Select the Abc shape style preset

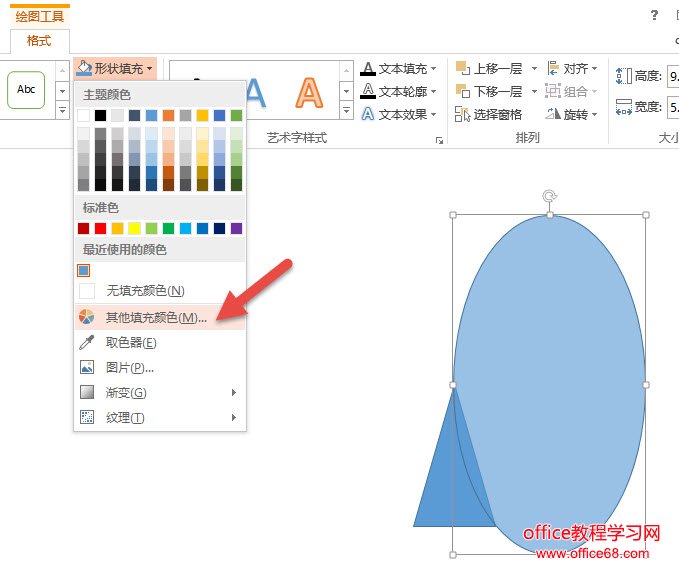coord(26,90)
